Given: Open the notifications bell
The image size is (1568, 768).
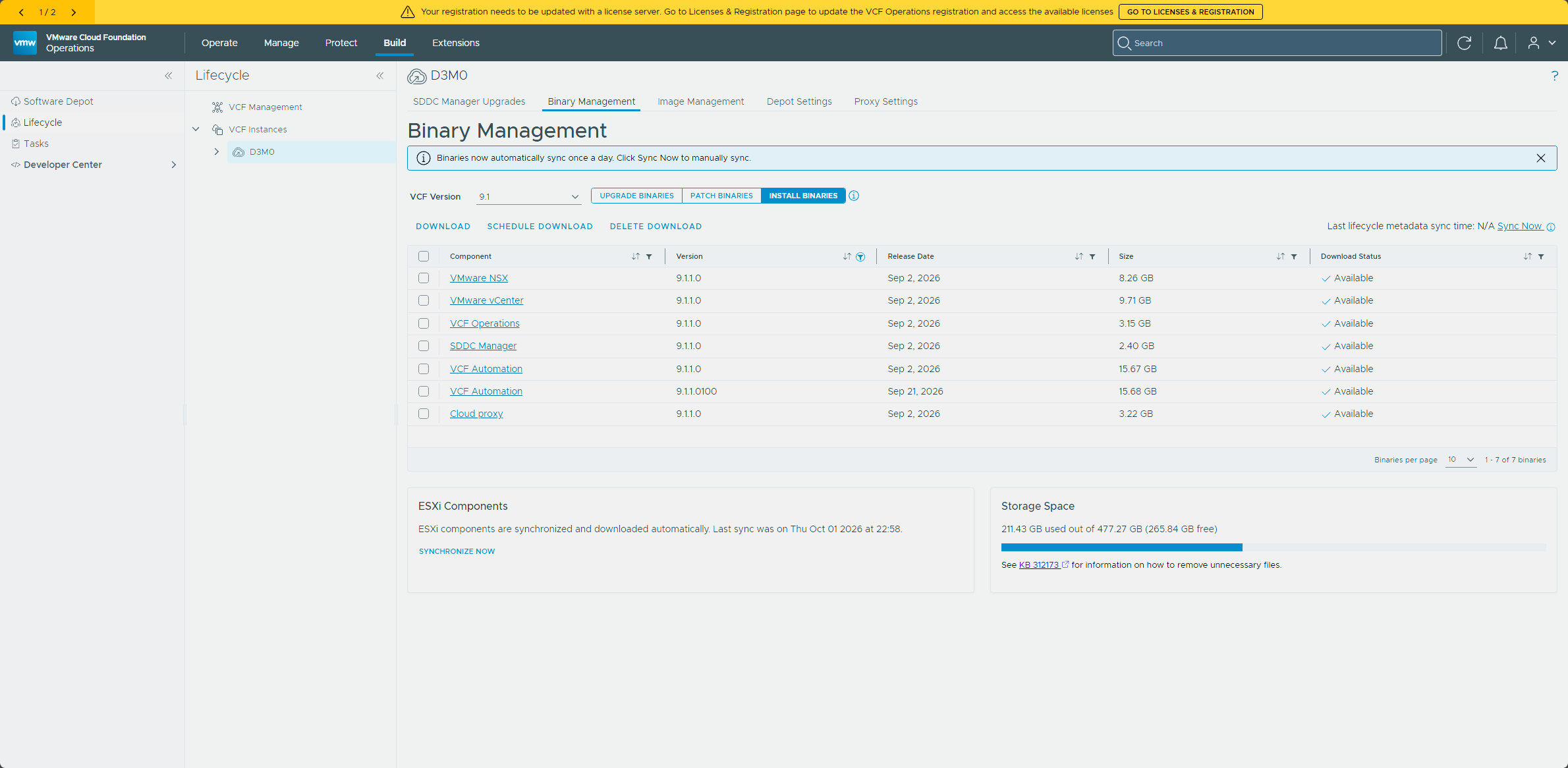Looking at the screenshot, I should pyautogui.click(x=1500, y=43).
